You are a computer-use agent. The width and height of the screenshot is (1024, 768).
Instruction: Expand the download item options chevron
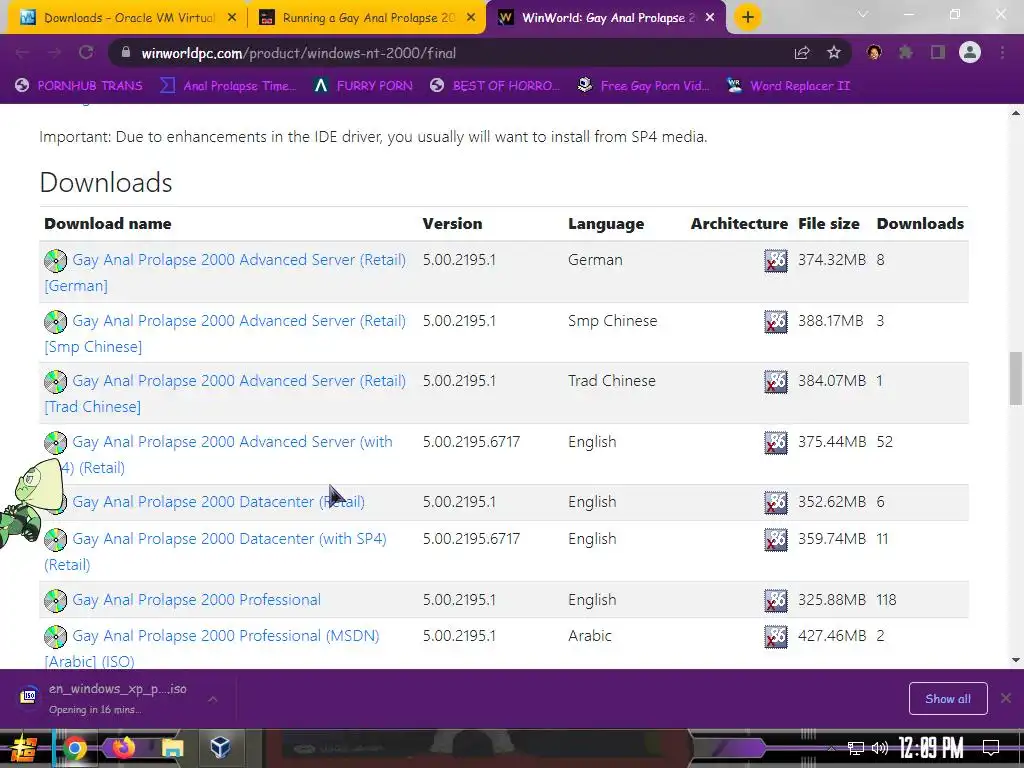213,699
